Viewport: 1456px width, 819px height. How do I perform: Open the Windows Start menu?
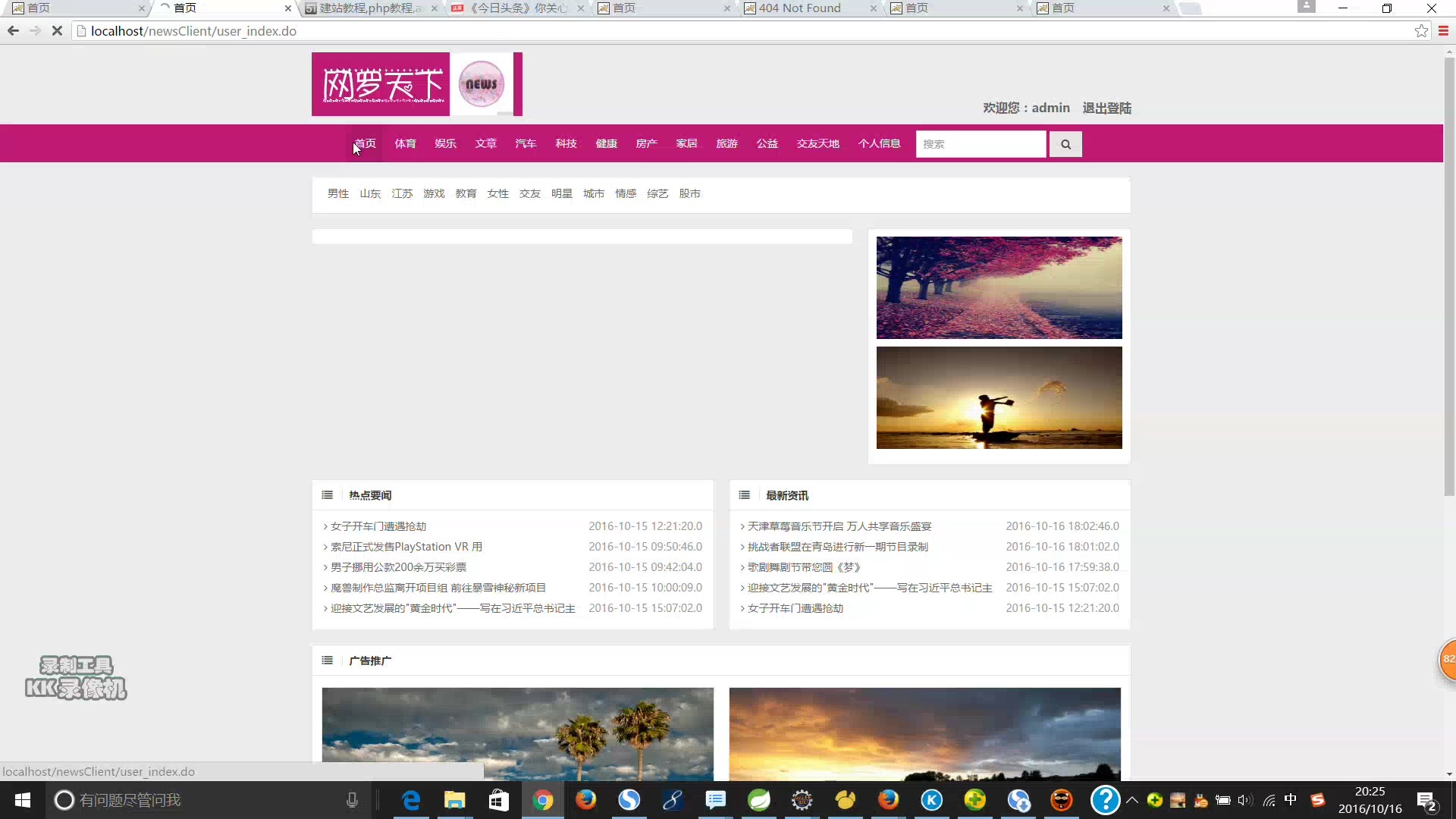click(x=23, y=800)
